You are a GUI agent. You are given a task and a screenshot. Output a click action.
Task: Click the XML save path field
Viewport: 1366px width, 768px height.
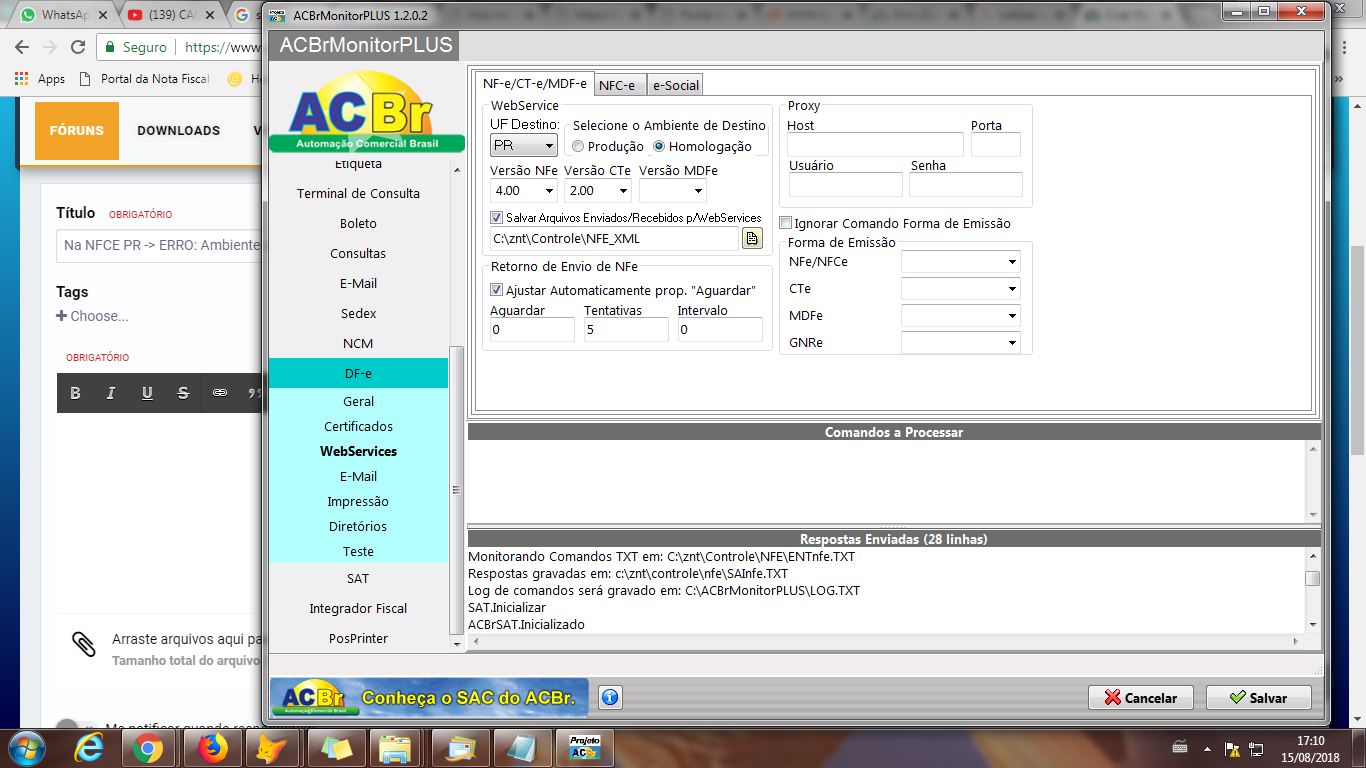point(614,239)
